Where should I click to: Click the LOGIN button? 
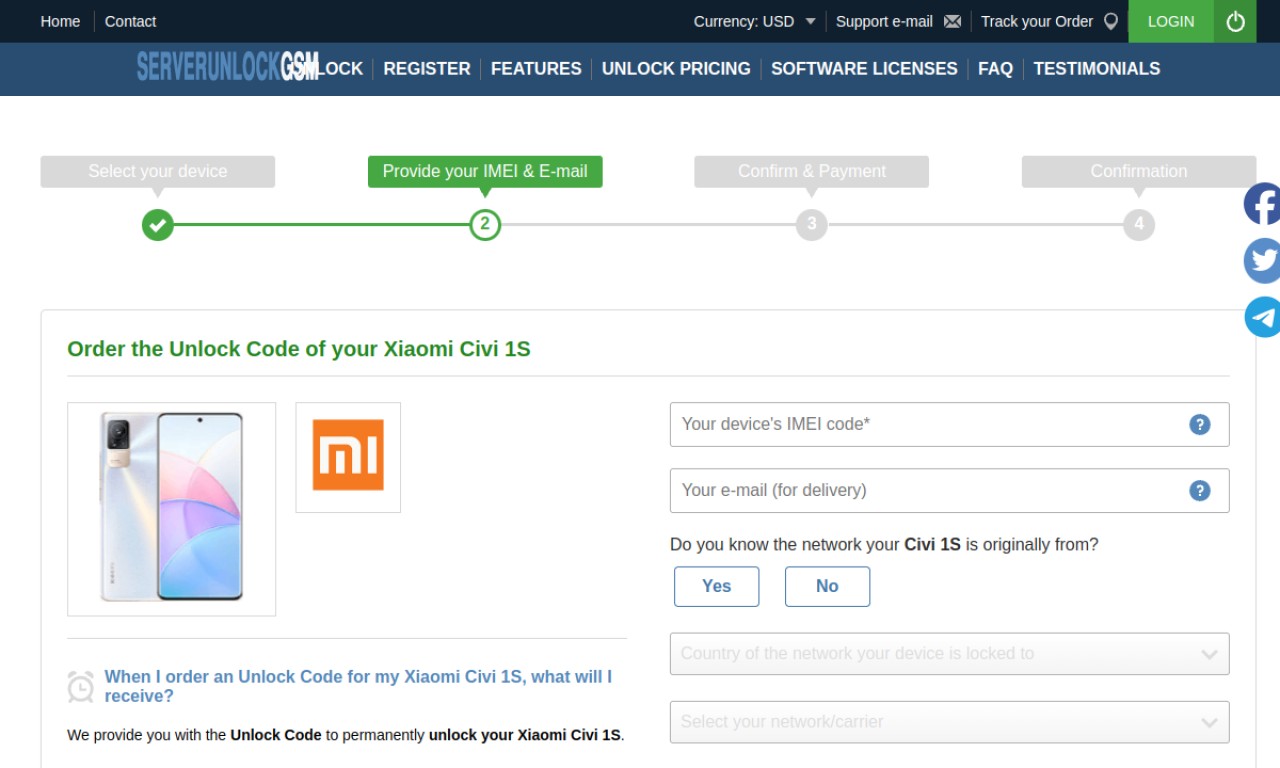click(1171, 21)
